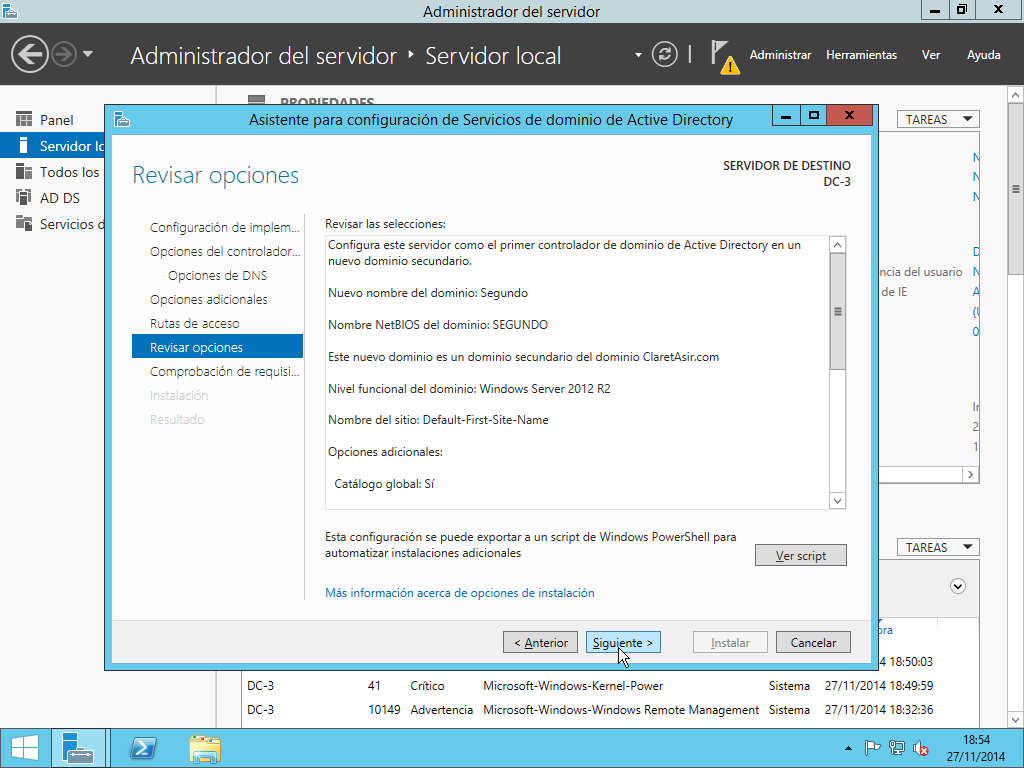Click the Servidor local sidebar icon
The image size is (1024, 768).
pyautogui.click(x=24, y=145)
